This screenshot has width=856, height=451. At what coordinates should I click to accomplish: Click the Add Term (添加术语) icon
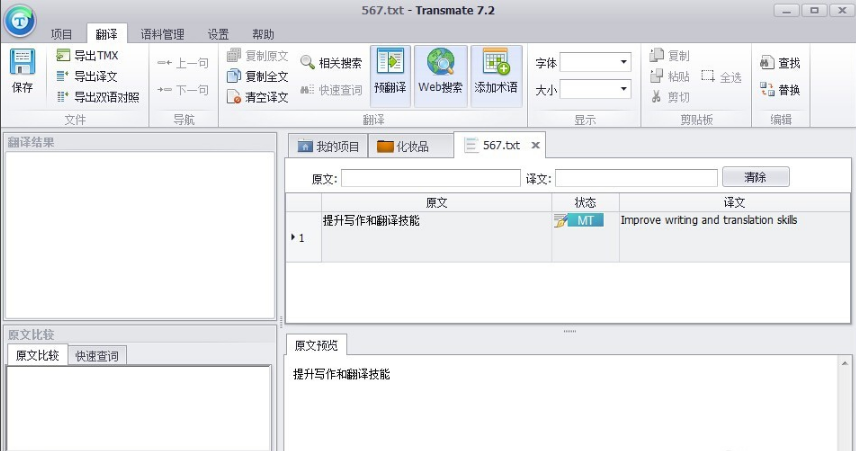tap(496, 72)
